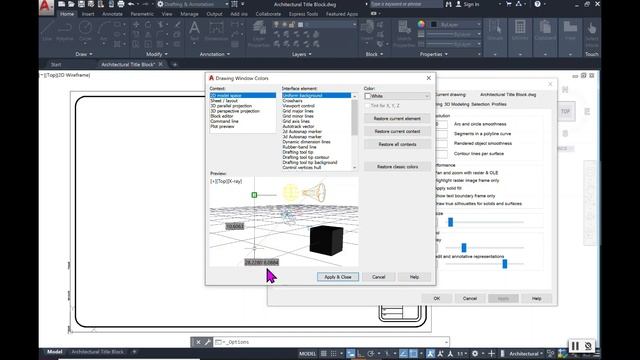Expand the Modify panel dropdown

156,54
